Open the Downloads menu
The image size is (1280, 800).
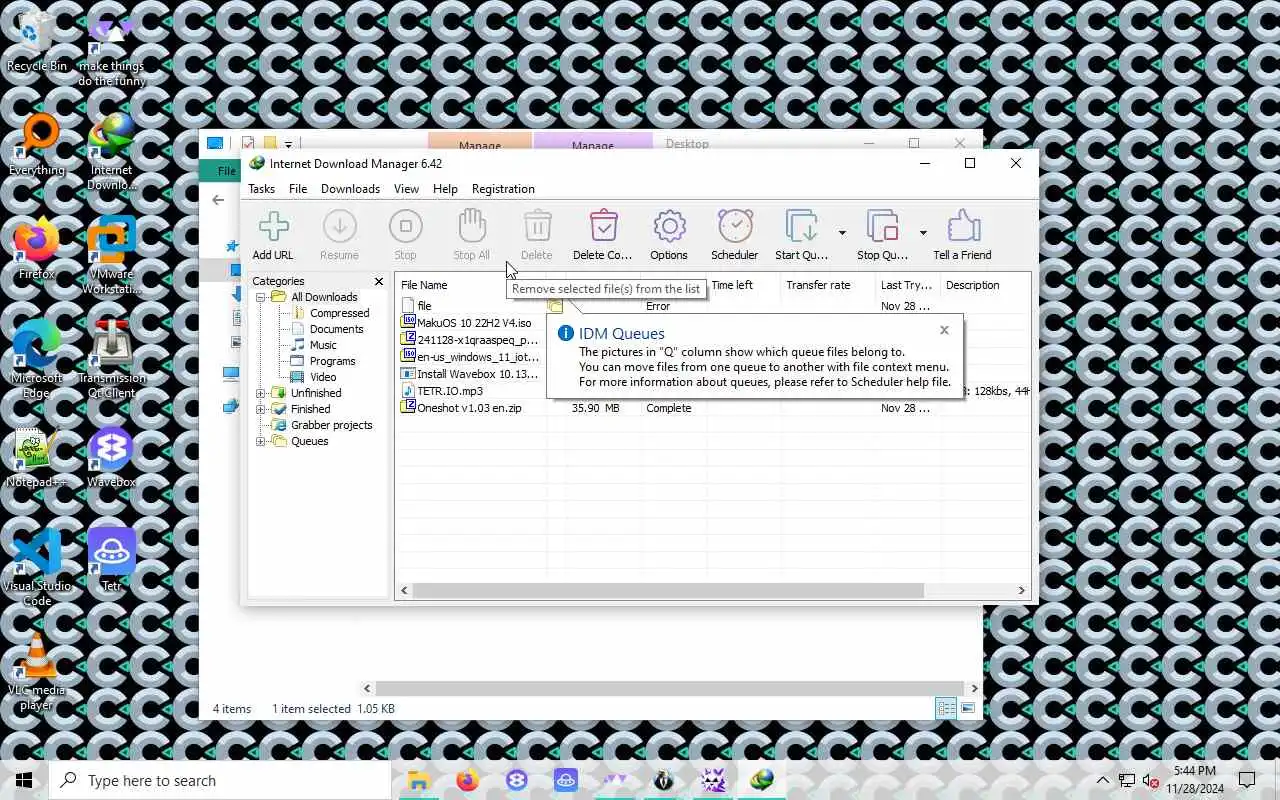pos(350,189)
